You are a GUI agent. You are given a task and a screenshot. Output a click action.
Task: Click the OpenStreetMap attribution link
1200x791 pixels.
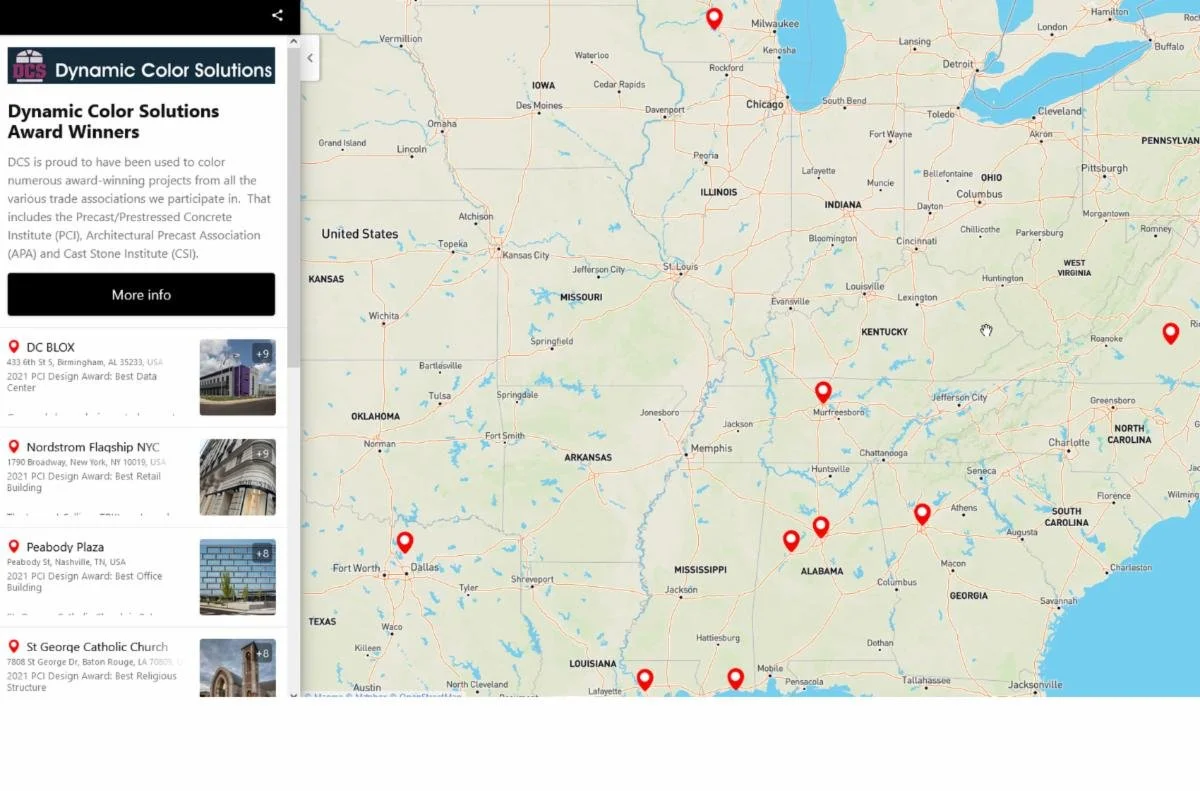pyautogui.click(x=428, y=696)
